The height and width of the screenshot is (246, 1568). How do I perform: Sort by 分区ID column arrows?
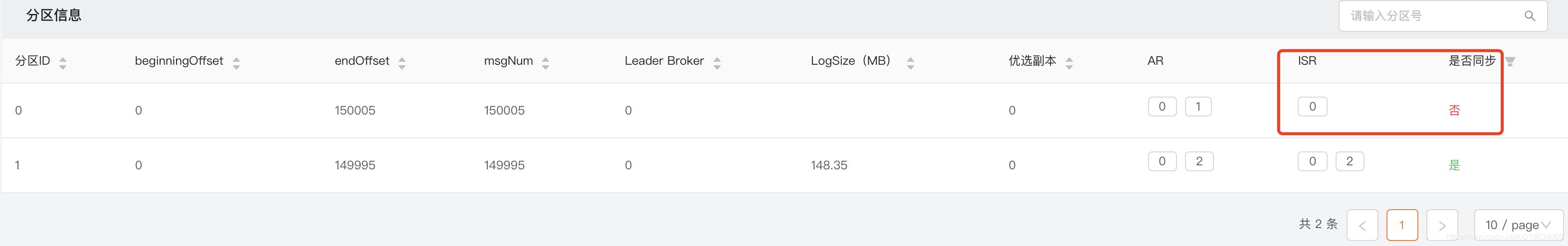[63, 63]
